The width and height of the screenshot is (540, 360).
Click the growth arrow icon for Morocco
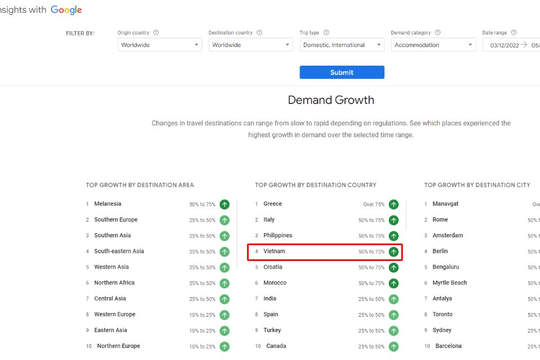[x=394, y=284]
